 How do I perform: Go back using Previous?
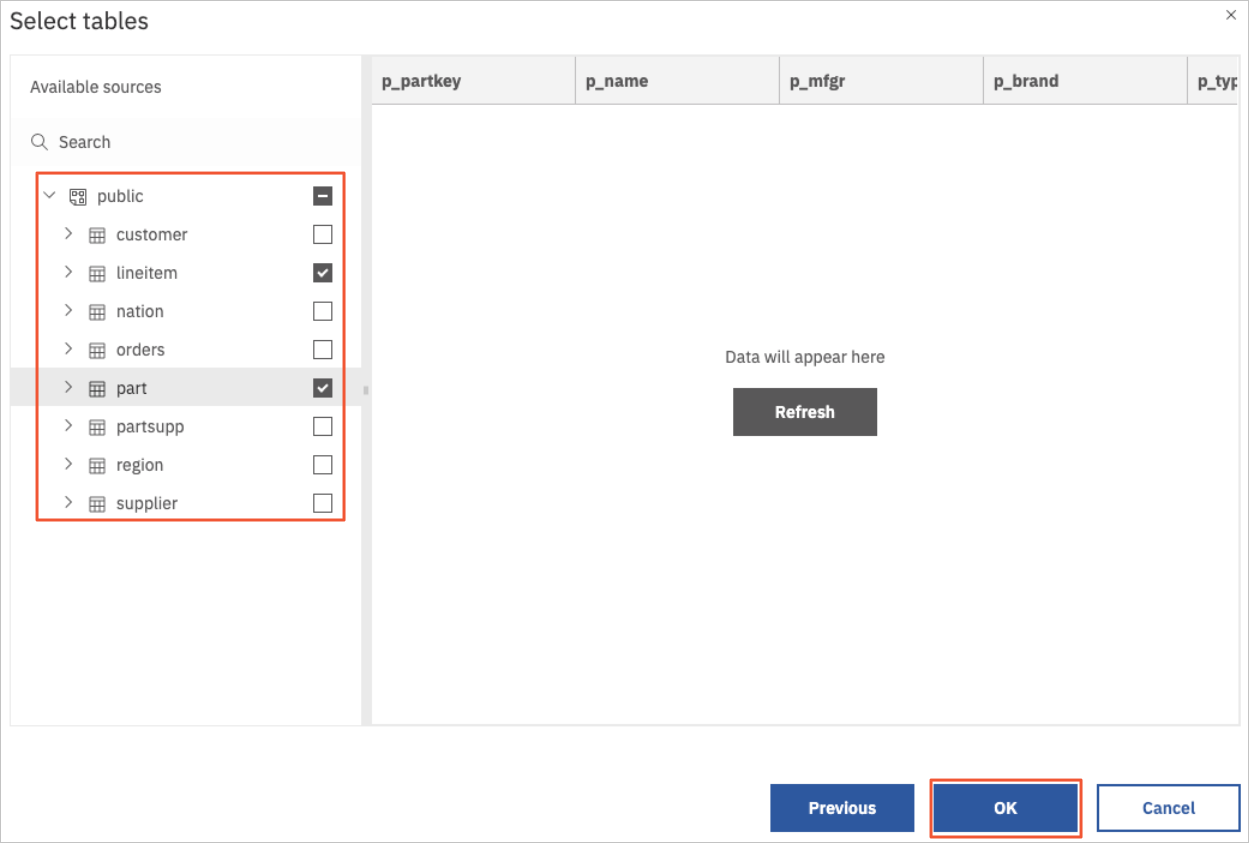[842, 808]
